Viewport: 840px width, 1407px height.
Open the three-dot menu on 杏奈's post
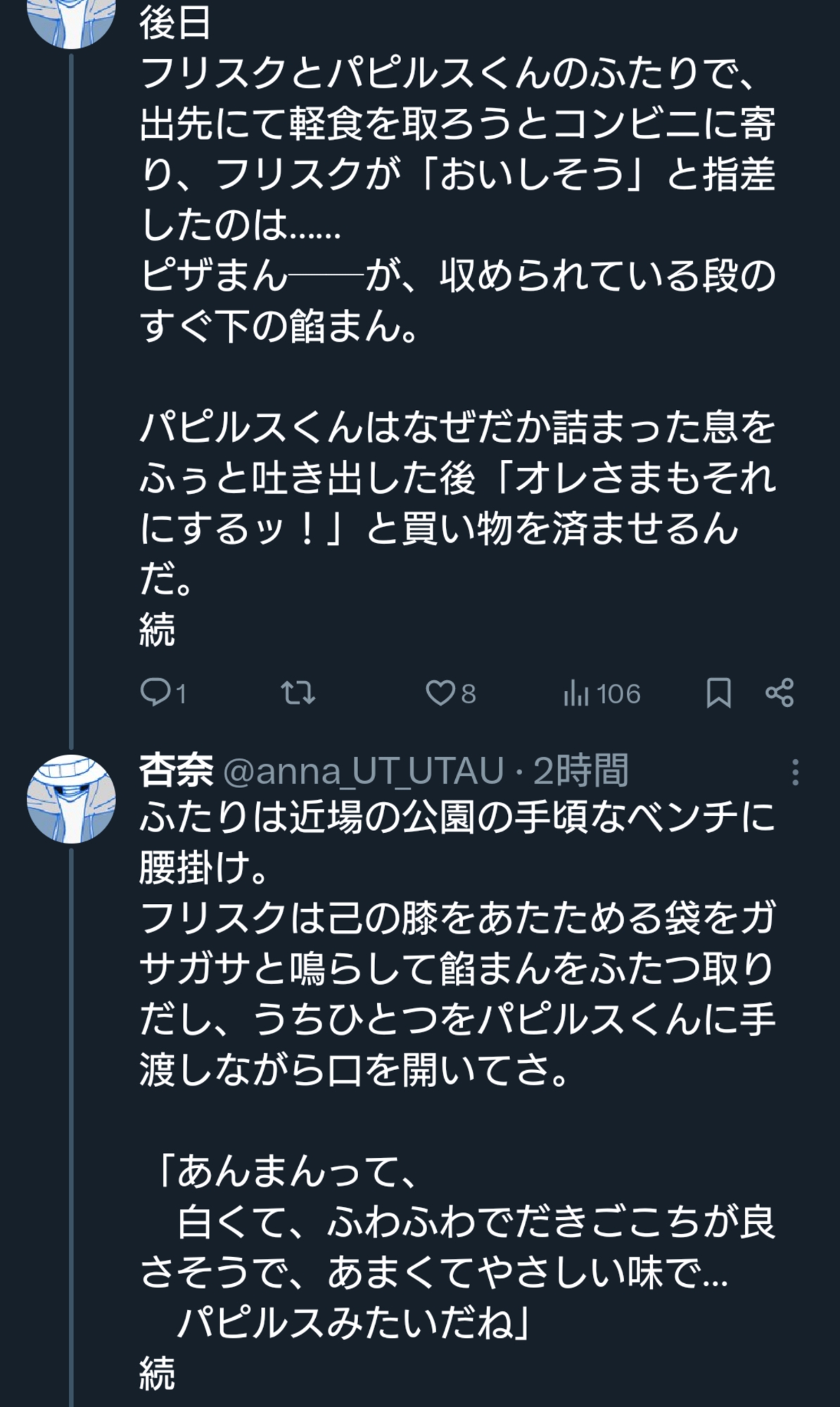click(x=795, y=772)
